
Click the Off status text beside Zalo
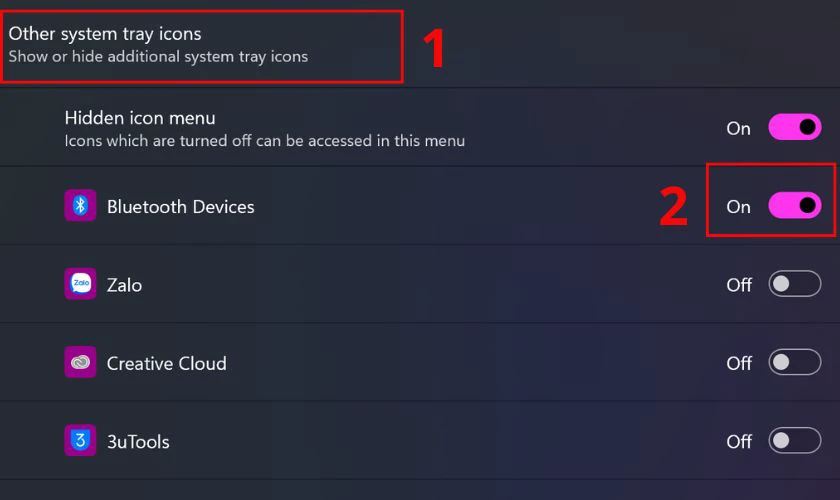pyautogui.click(x=739, y=285)
